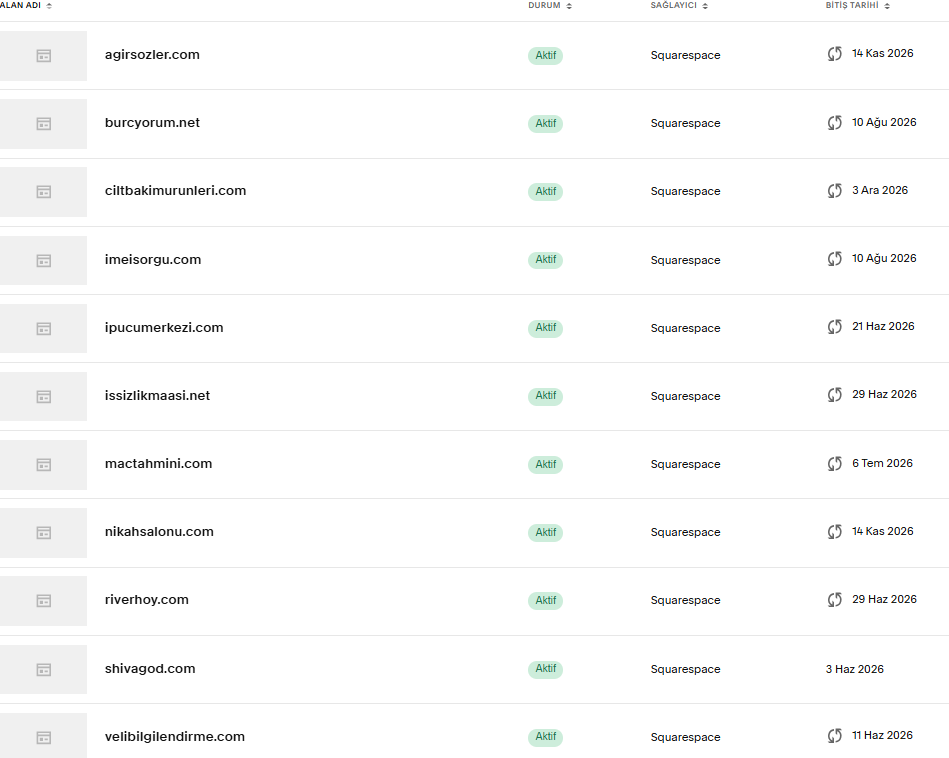Sort by Alan Adı column arrow

(x=49, y=5)
